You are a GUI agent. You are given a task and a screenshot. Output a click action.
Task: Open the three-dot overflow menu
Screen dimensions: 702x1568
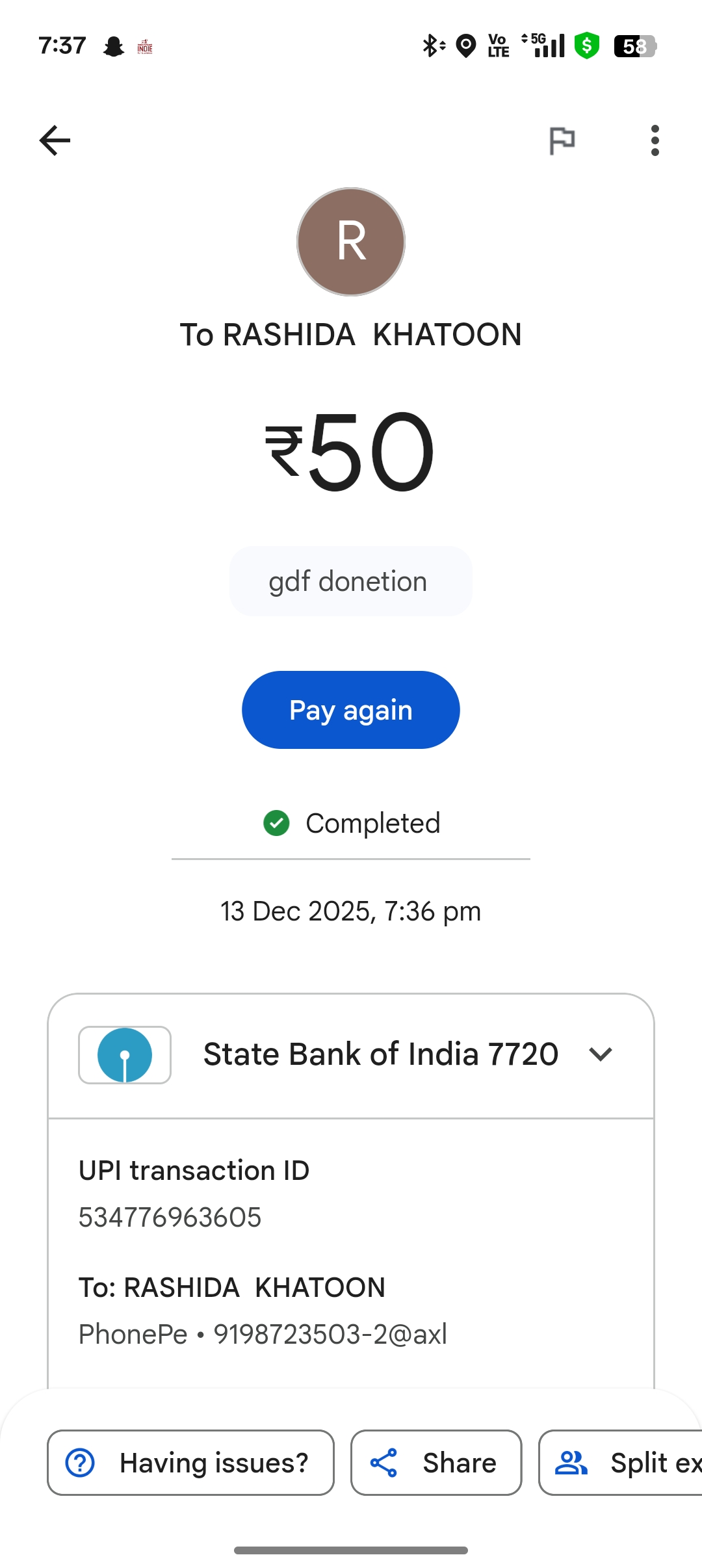click(x=655, y=140)
